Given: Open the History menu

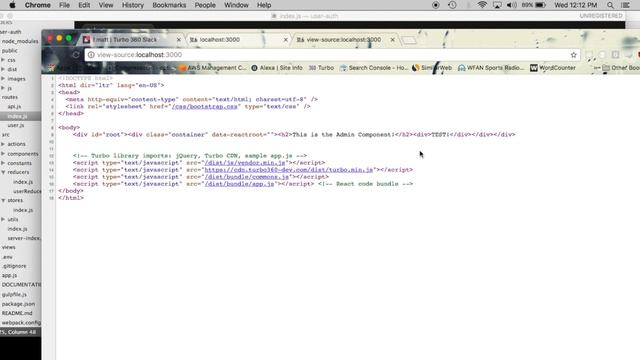Looking at the screenshot, I should pos(133,5).
